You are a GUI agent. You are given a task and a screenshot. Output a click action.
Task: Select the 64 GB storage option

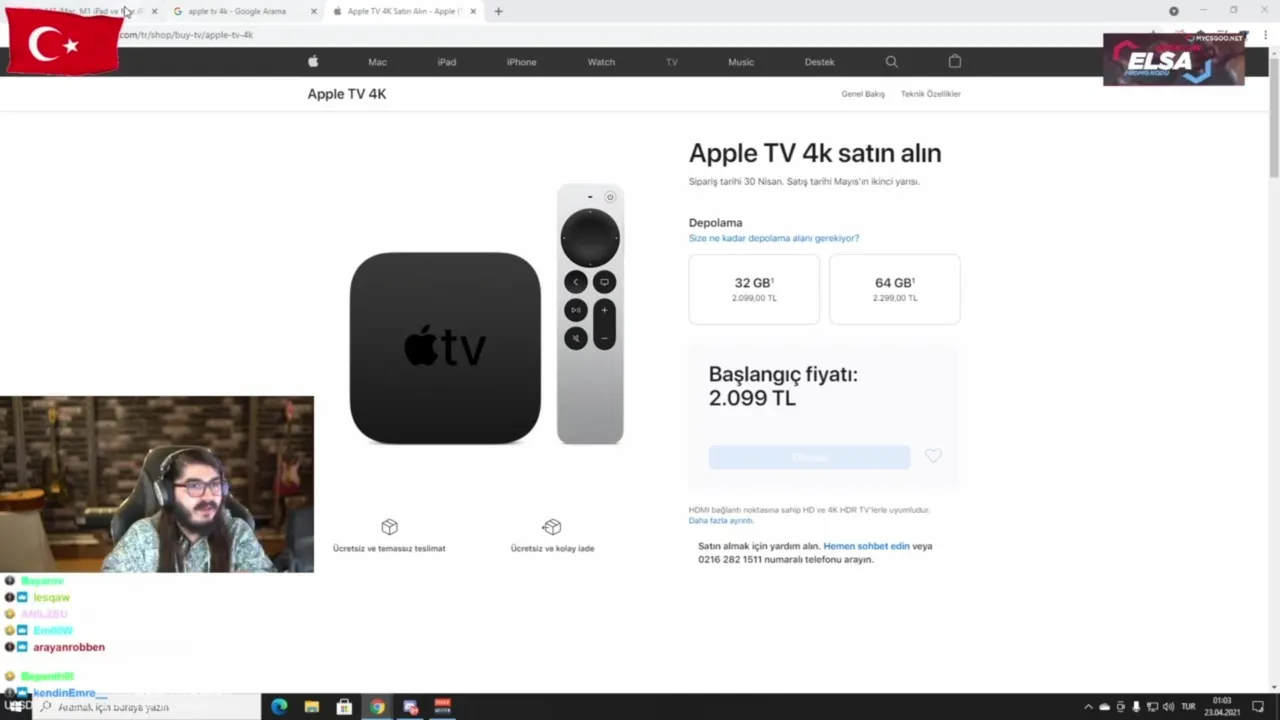pyautogui.click(x=895, y=289)
